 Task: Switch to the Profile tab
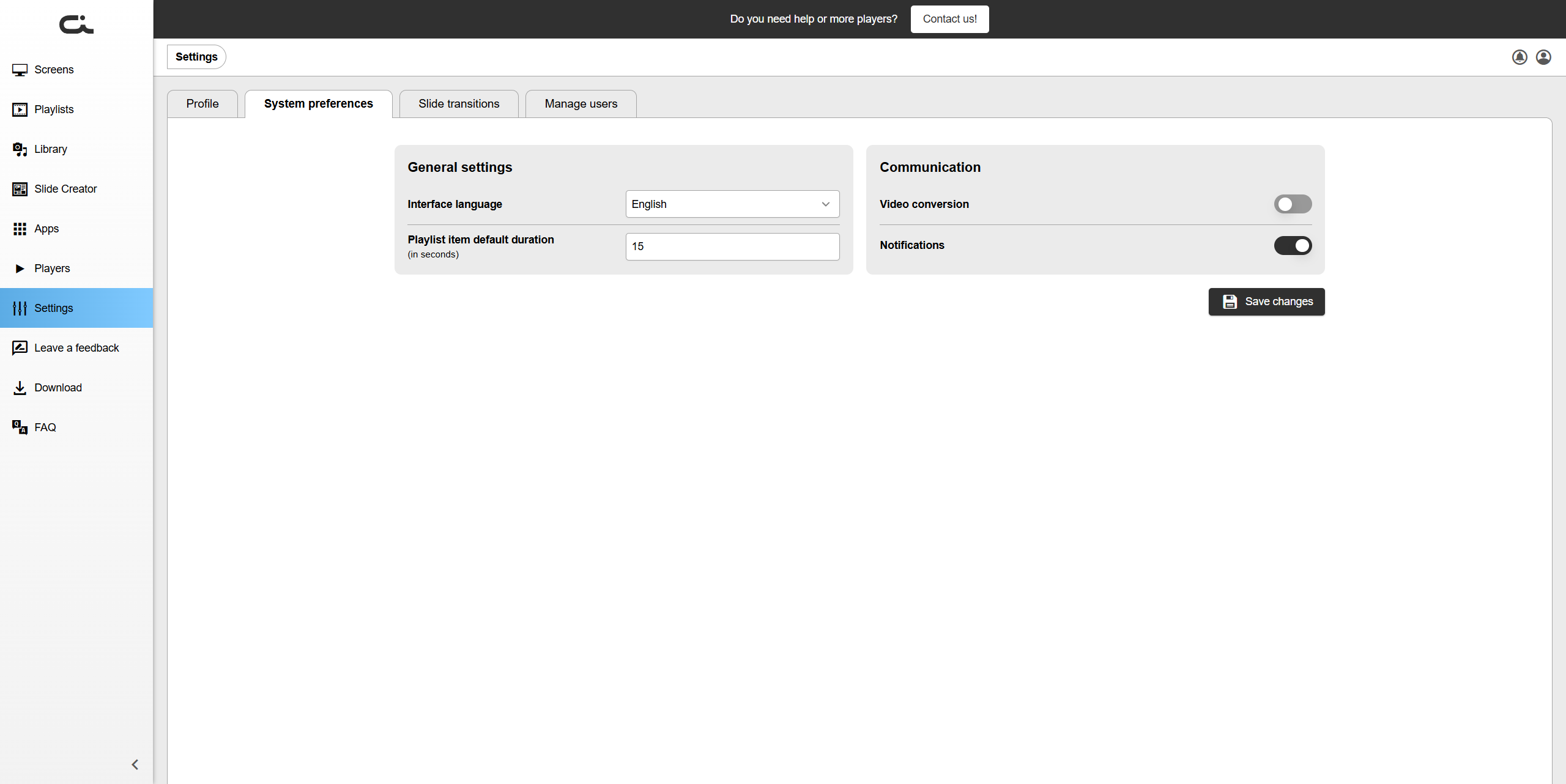coord(202,104)
